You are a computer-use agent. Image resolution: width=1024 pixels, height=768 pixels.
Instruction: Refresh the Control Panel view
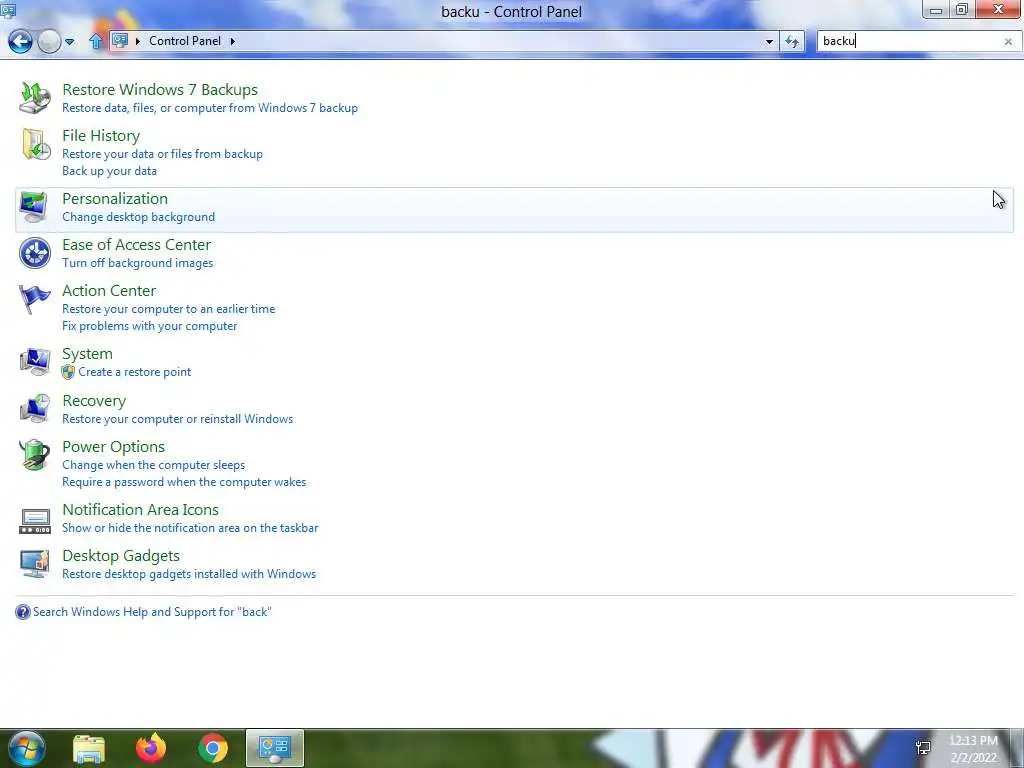click(x=792, y=41)
